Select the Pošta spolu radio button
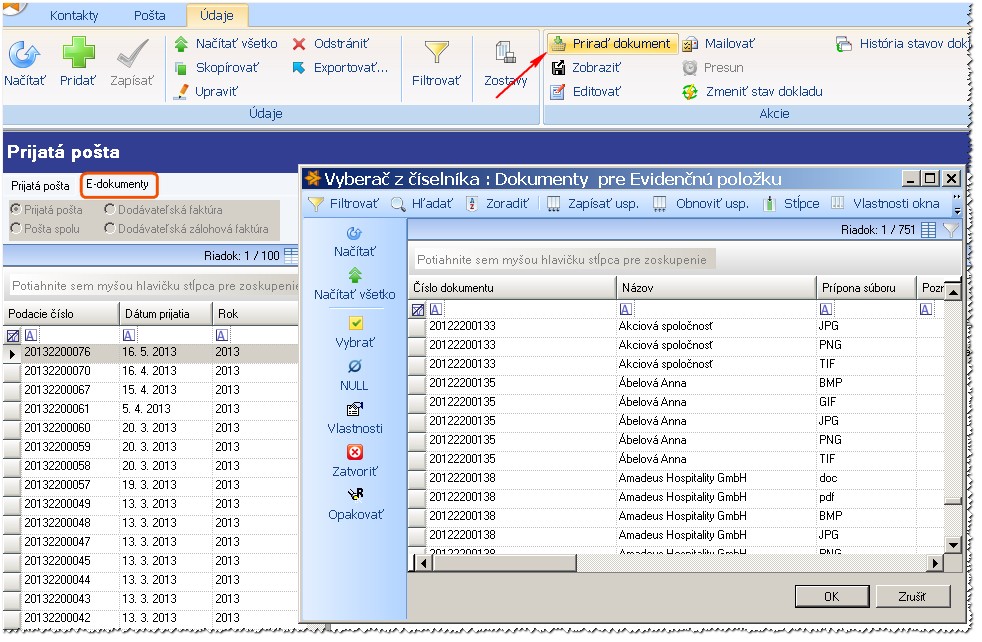 pyautogui.click(x=16, y=229)
